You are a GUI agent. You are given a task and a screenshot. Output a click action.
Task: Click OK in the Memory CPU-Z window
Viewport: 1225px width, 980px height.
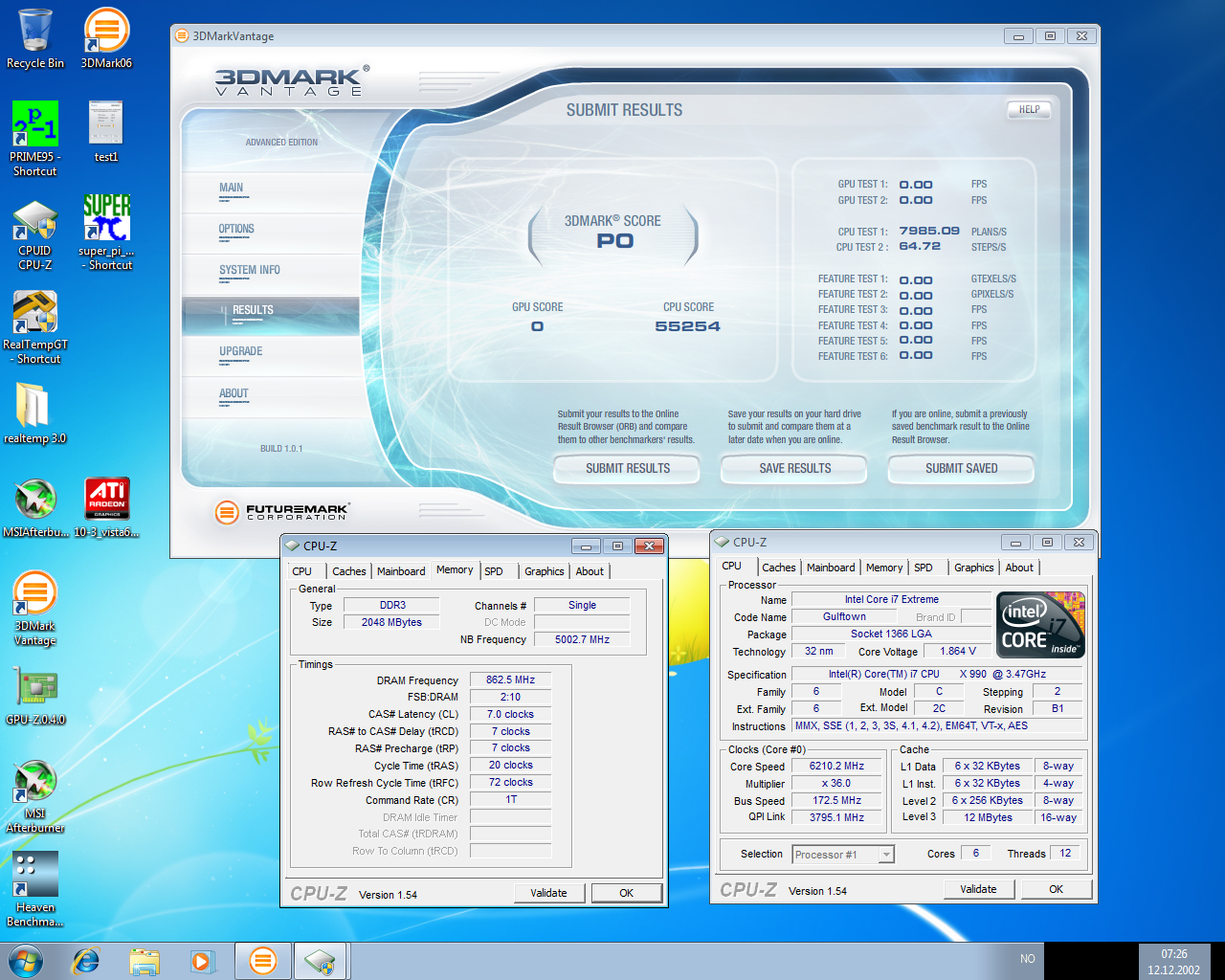[627, 893]
